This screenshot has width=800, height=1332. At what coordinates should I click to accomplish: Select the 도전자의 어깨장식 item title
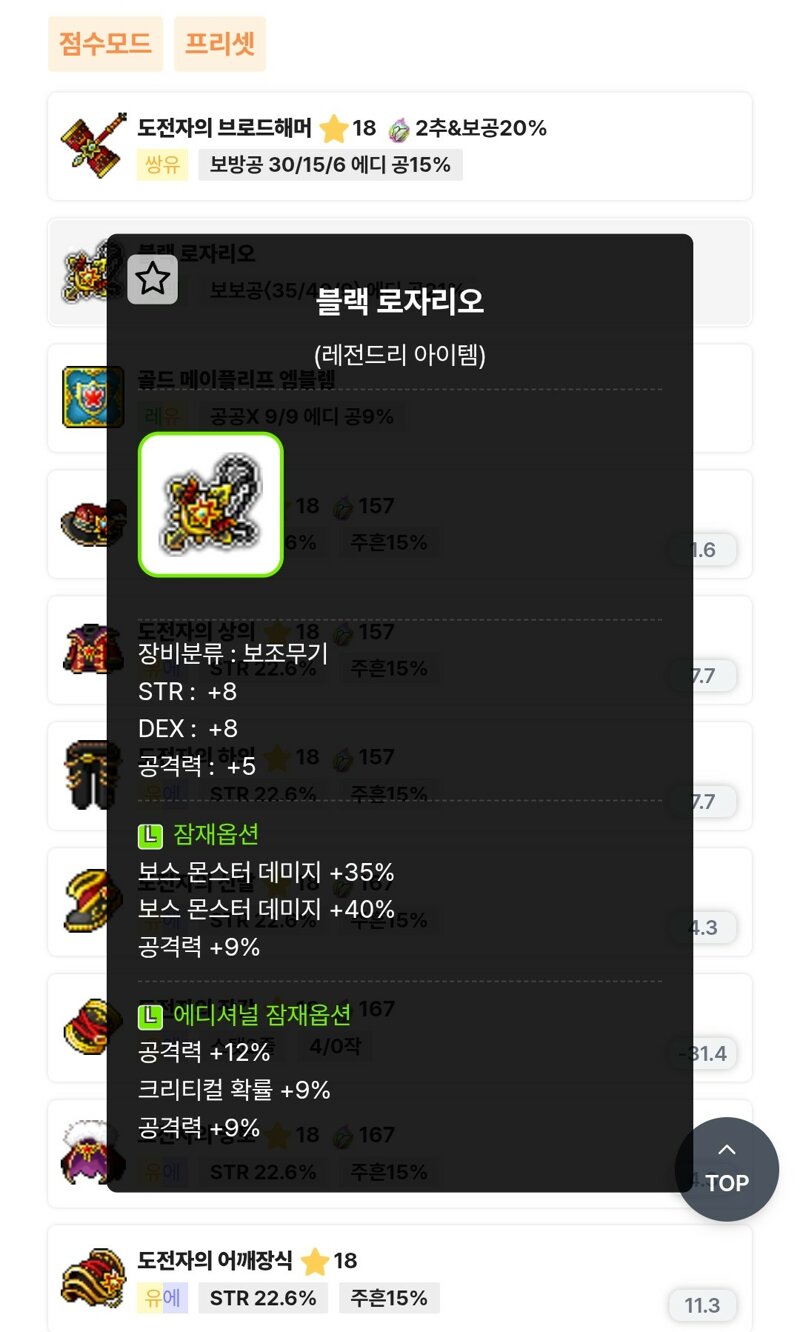215,1260
